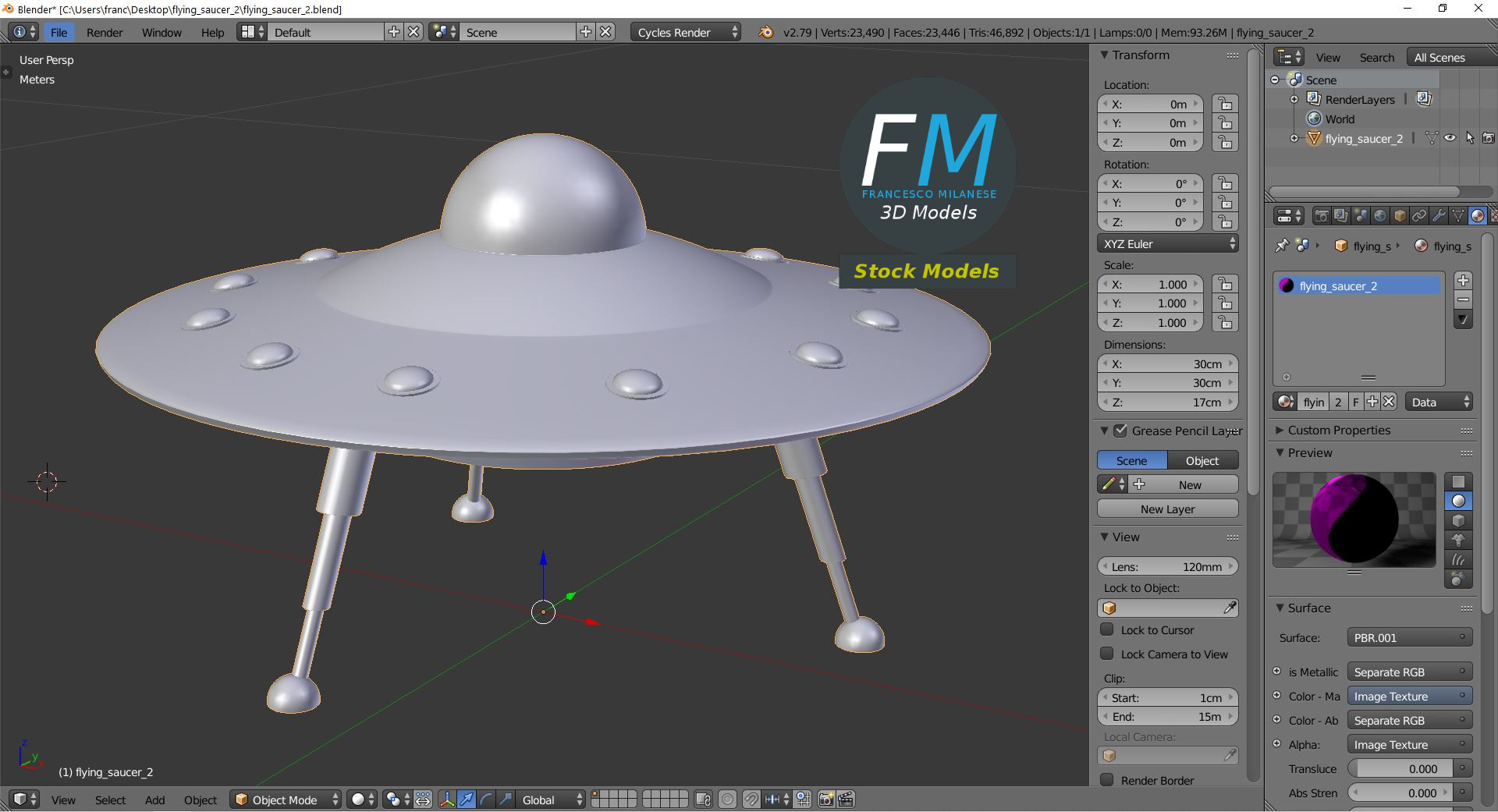Open the Object Mode dropdown
This screenshot has height=812, width=1498.
tap(286, 800)
